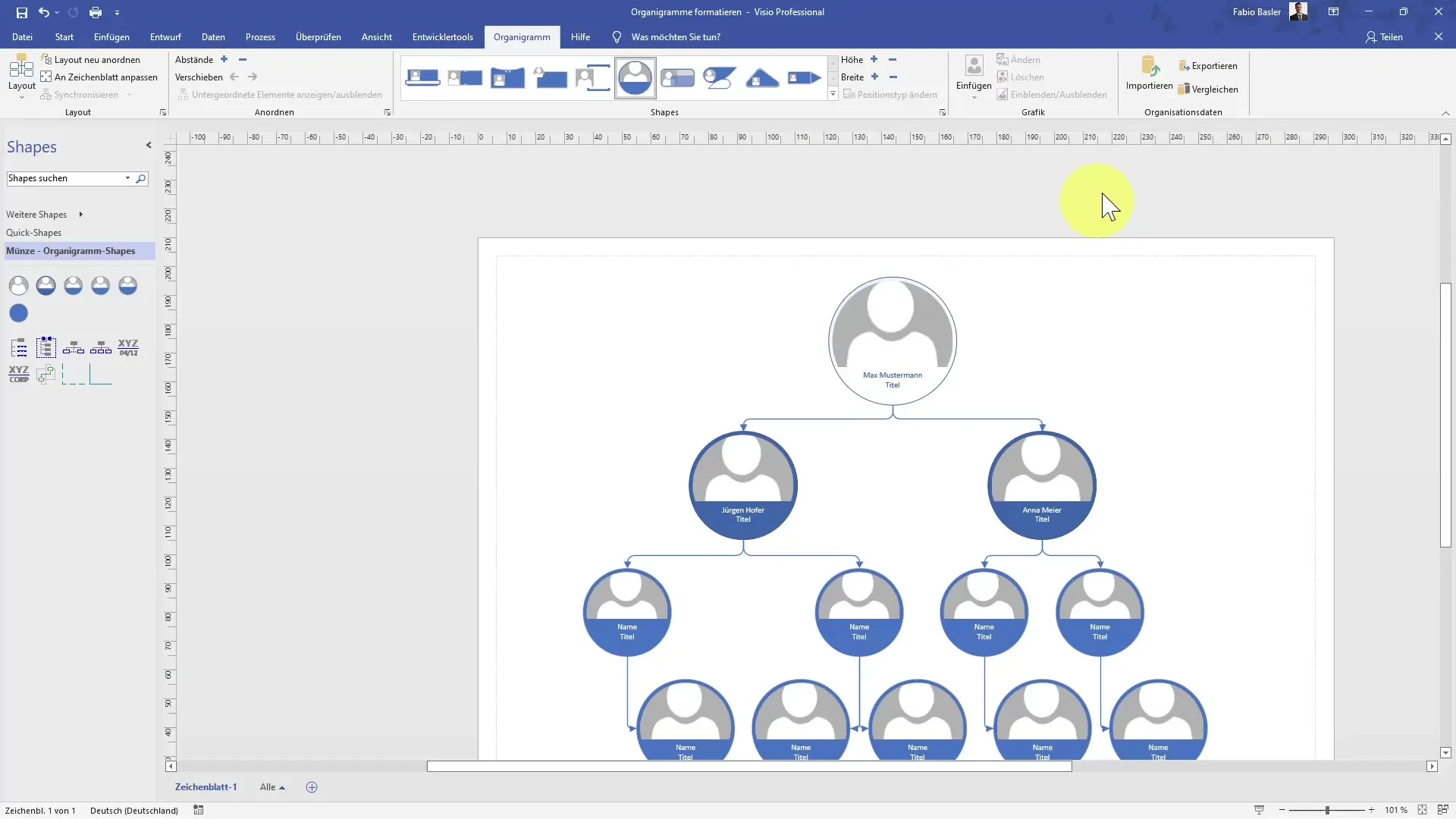
Task: Open the Layout dropdown button
Action: 21,77
